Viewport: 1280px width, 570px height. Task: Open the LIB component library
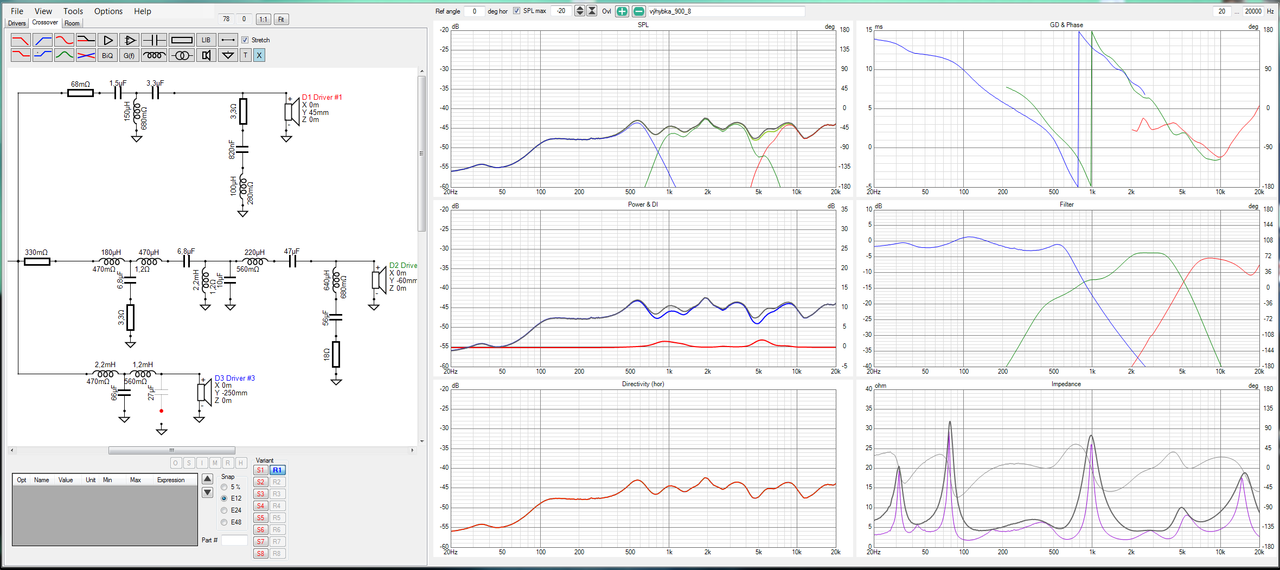click(206, 40)
